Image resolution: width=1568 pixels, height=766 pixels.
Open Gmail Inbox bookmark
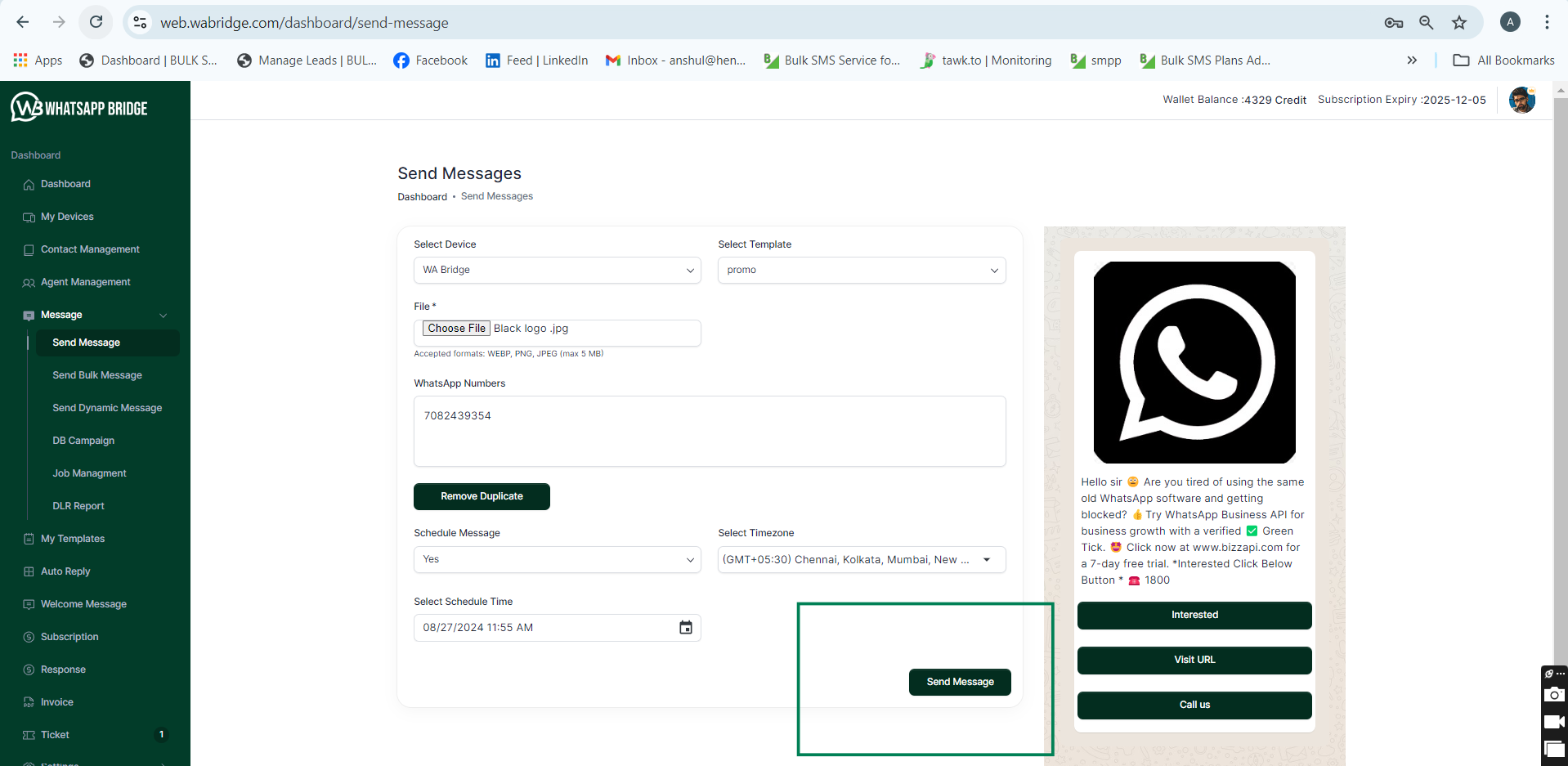click(676, 60)
